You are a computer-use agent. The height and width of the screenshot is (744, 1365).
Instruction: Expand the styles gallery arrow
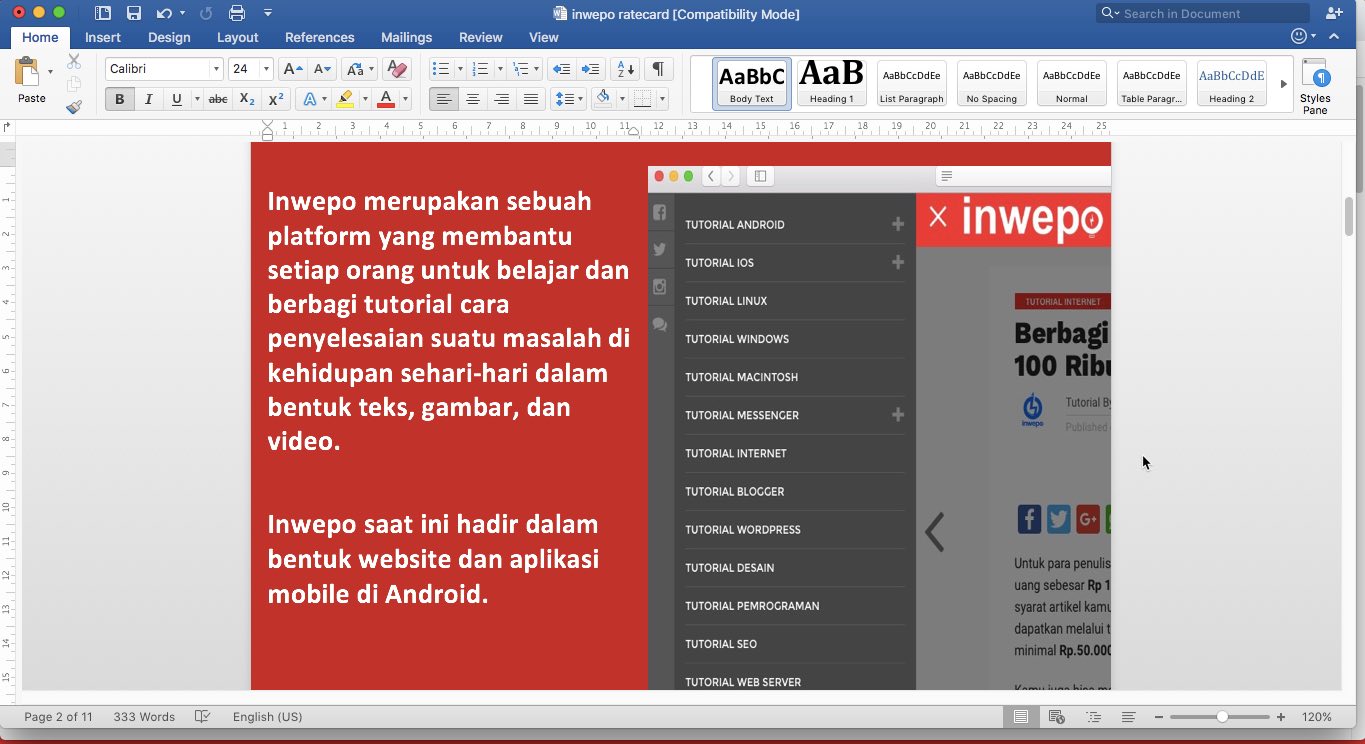1283,84
